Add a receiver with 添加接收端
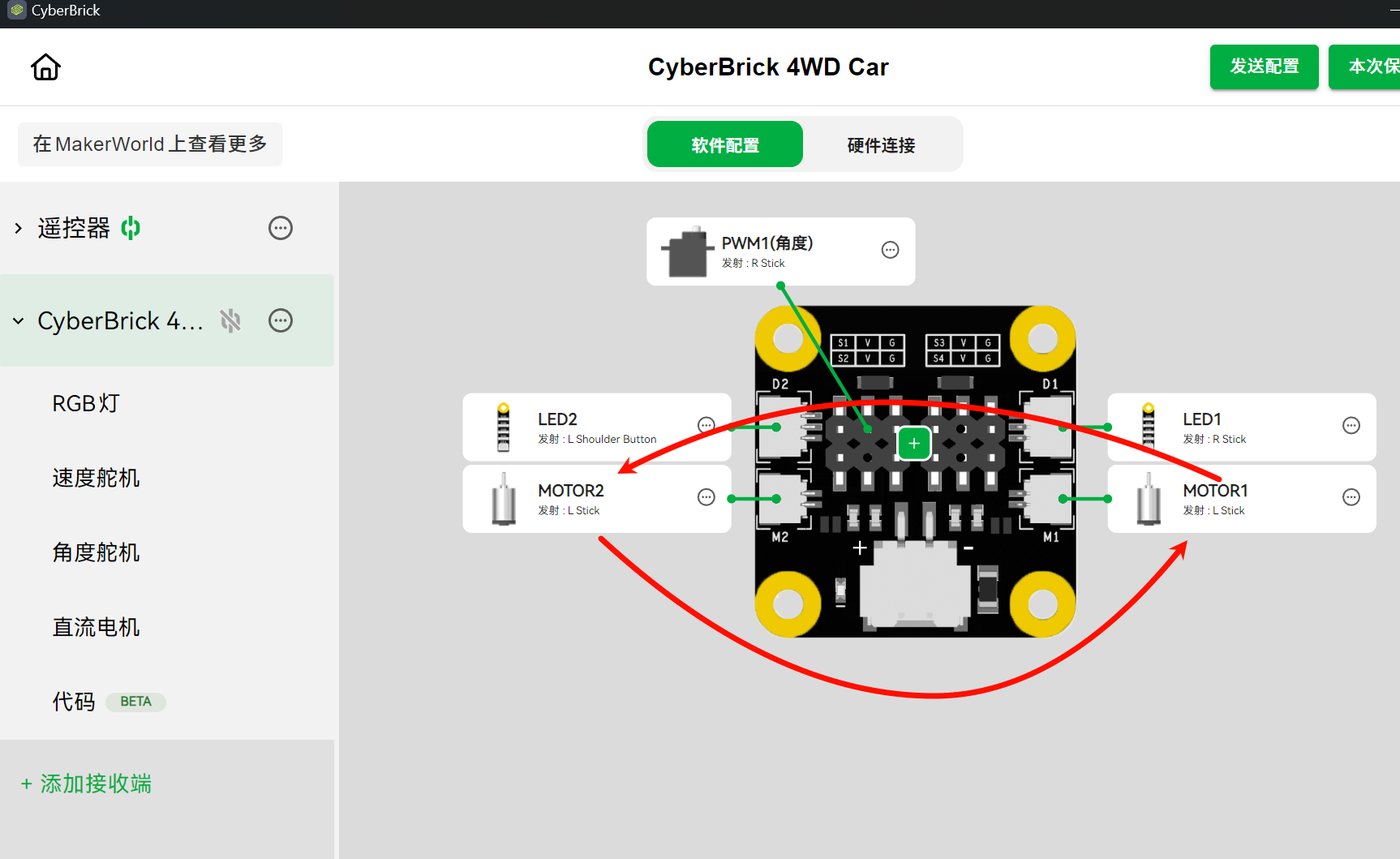Viewport: 1400px width, 859px height. [87, 784]
